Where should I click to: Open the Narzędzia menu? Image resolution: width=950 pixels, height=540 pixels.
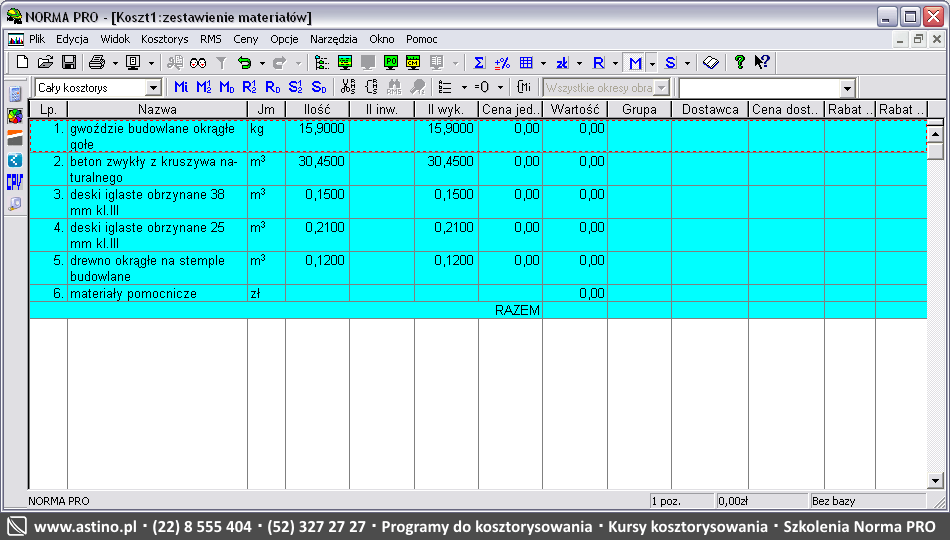333,39
